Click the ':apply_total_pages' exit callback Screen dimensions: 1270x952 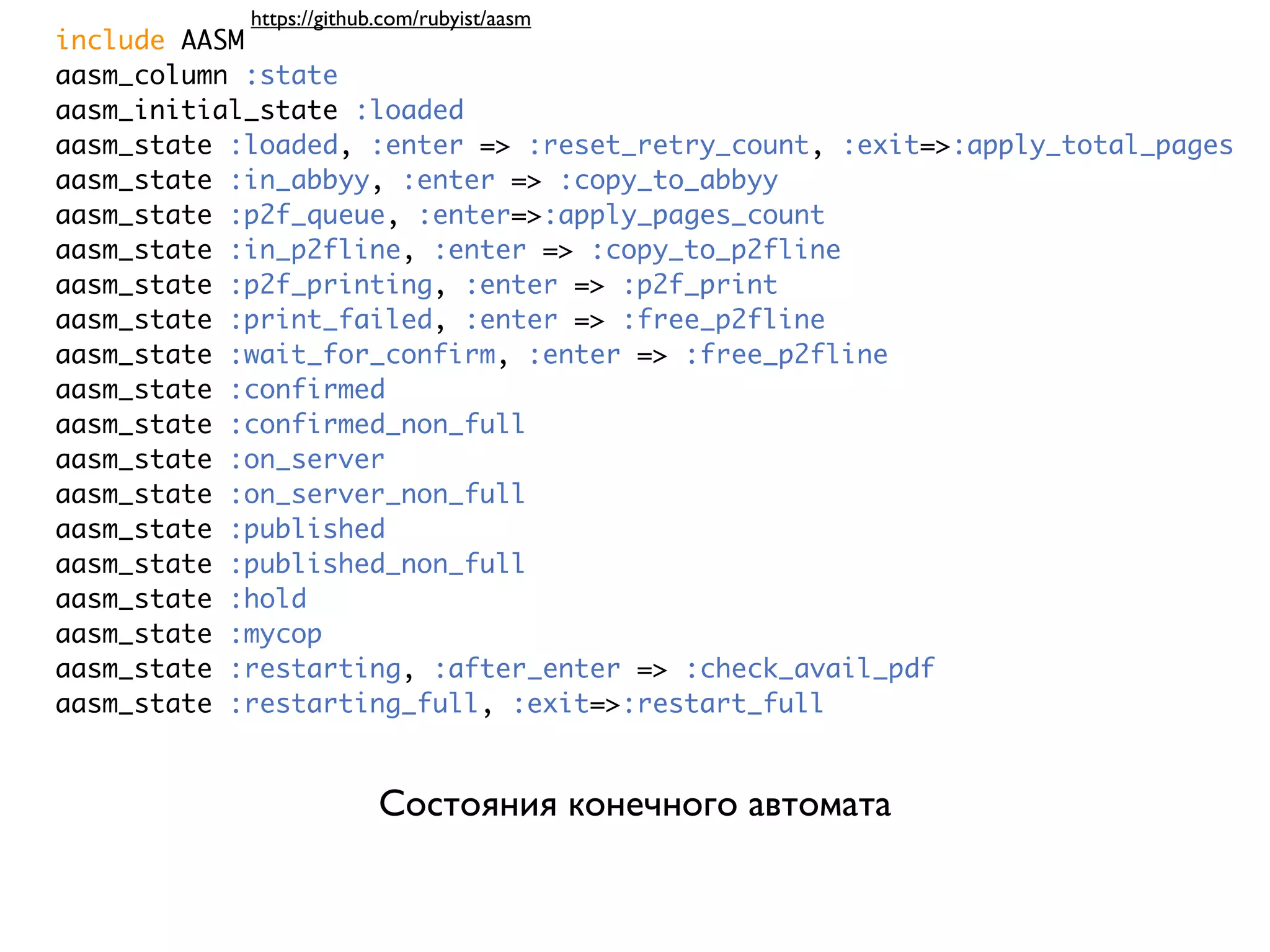(x=1092, y=146)
